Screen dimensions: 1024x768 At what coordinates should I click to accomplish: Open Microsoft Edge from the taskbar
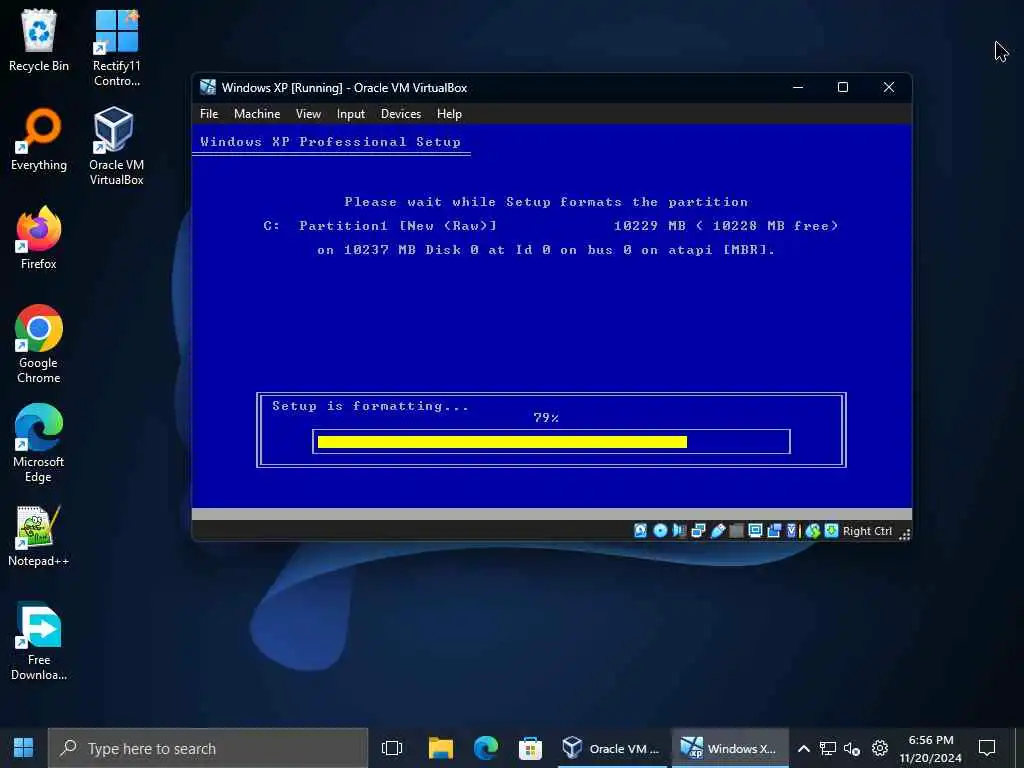point(485,748)
